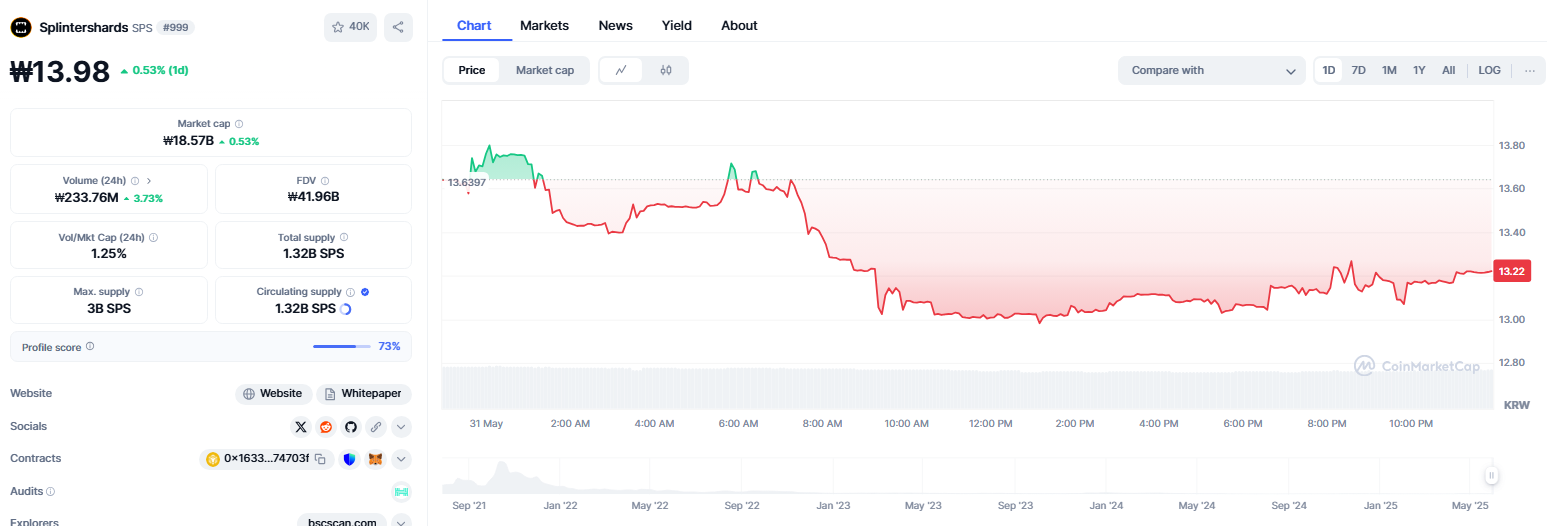Open the bscscan.com explorer link
1547x526 pixels.
[342, 522]
